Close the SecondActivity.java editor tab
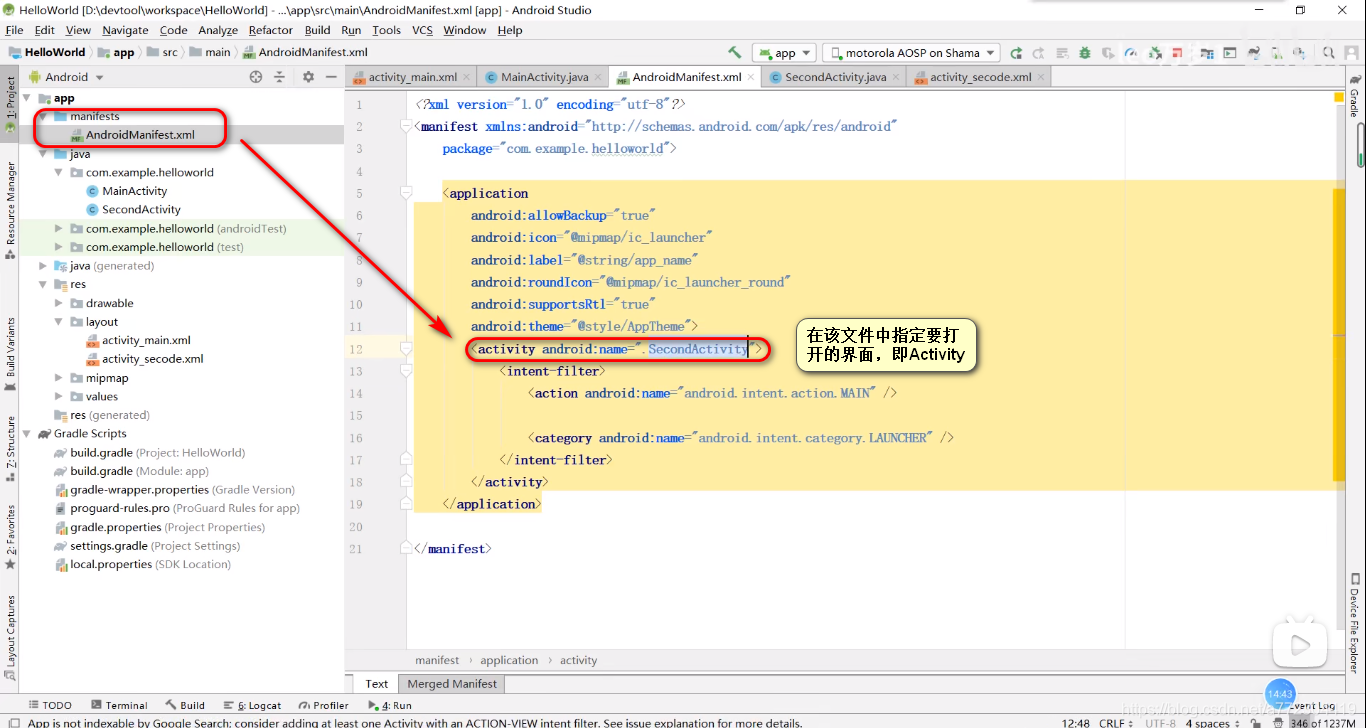1366x728 pixels. click(896, 77)
